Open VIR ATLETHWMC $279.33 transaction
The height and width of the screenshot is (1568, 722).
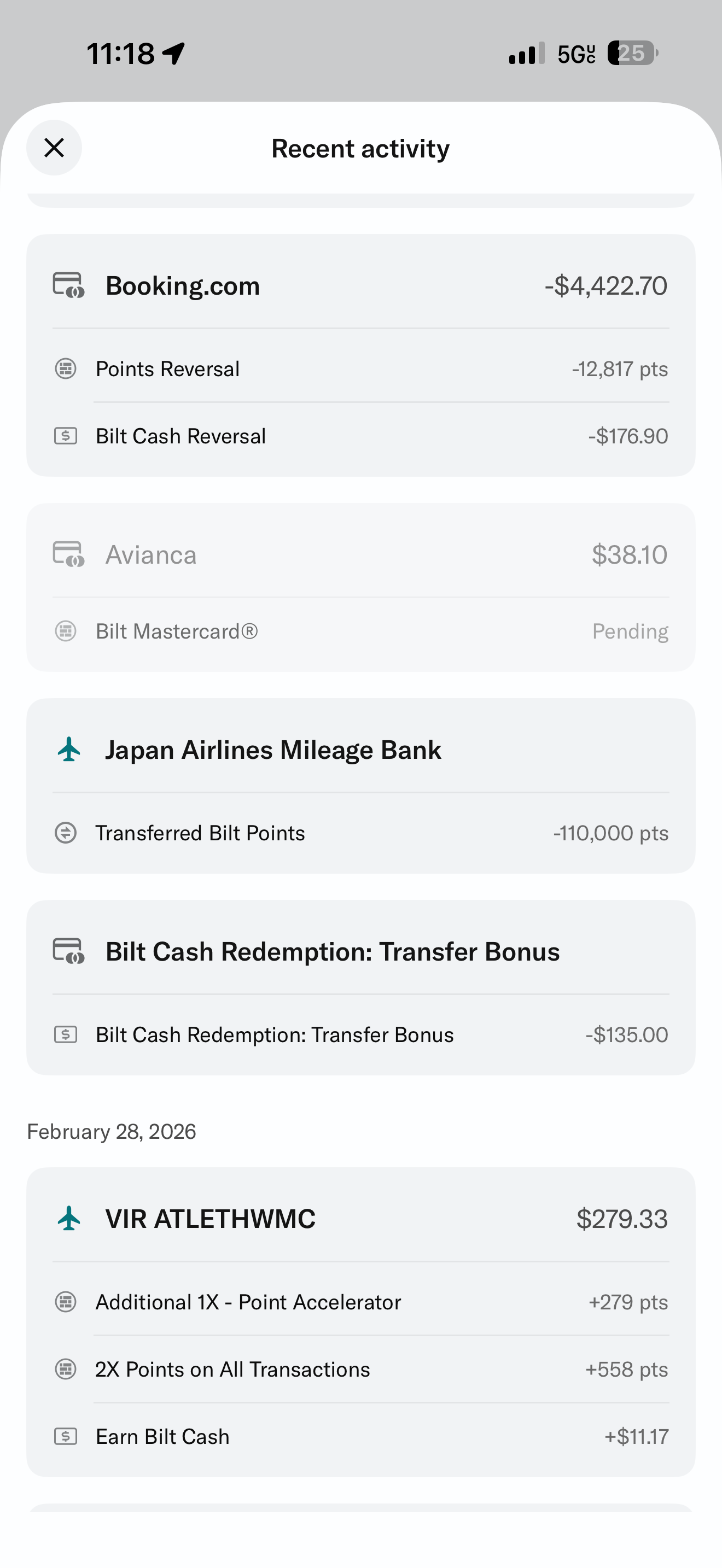(211, 1219)
